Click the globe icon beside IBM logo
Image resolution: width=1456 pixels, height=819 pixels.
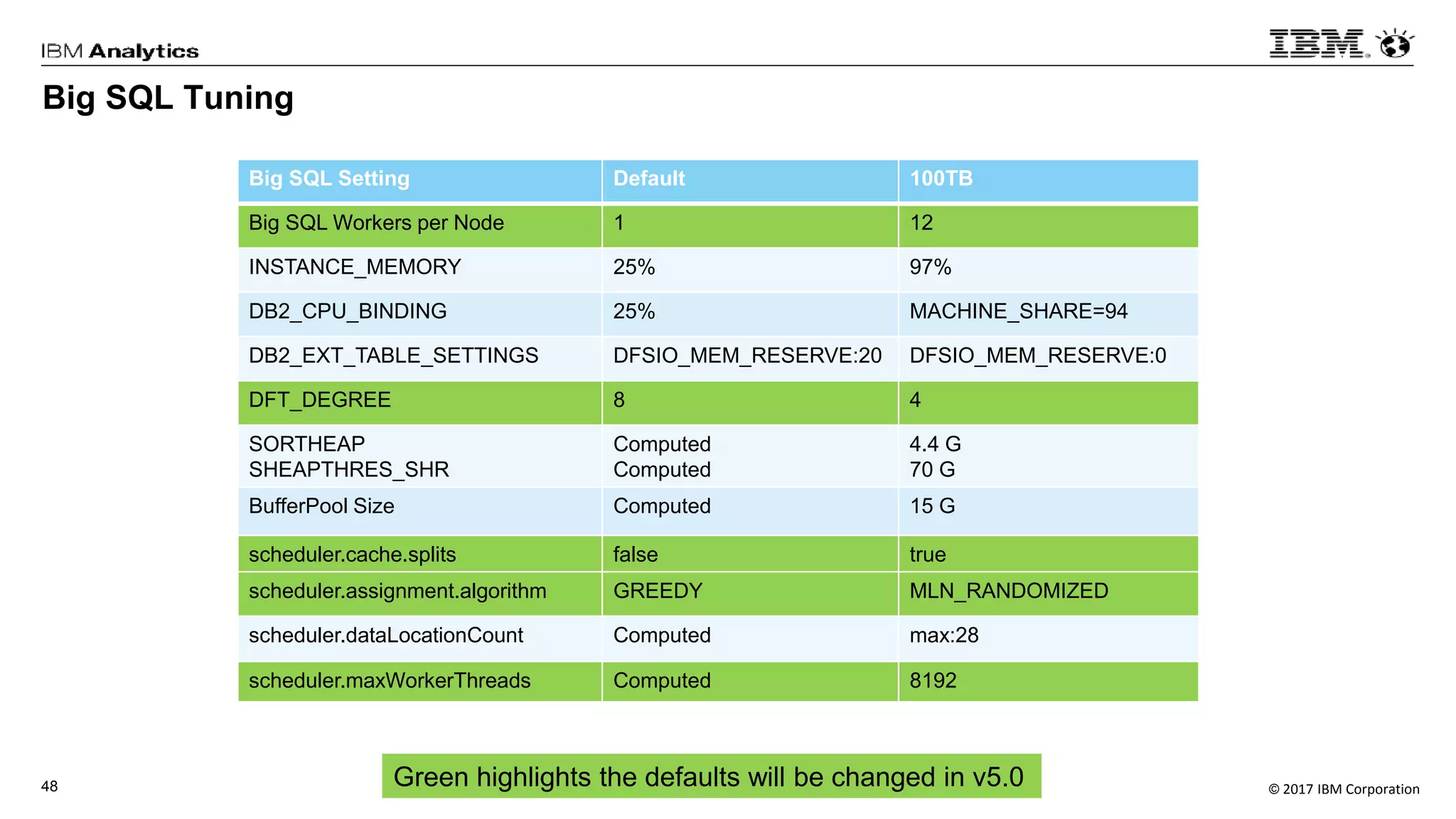click(1395, 43)
